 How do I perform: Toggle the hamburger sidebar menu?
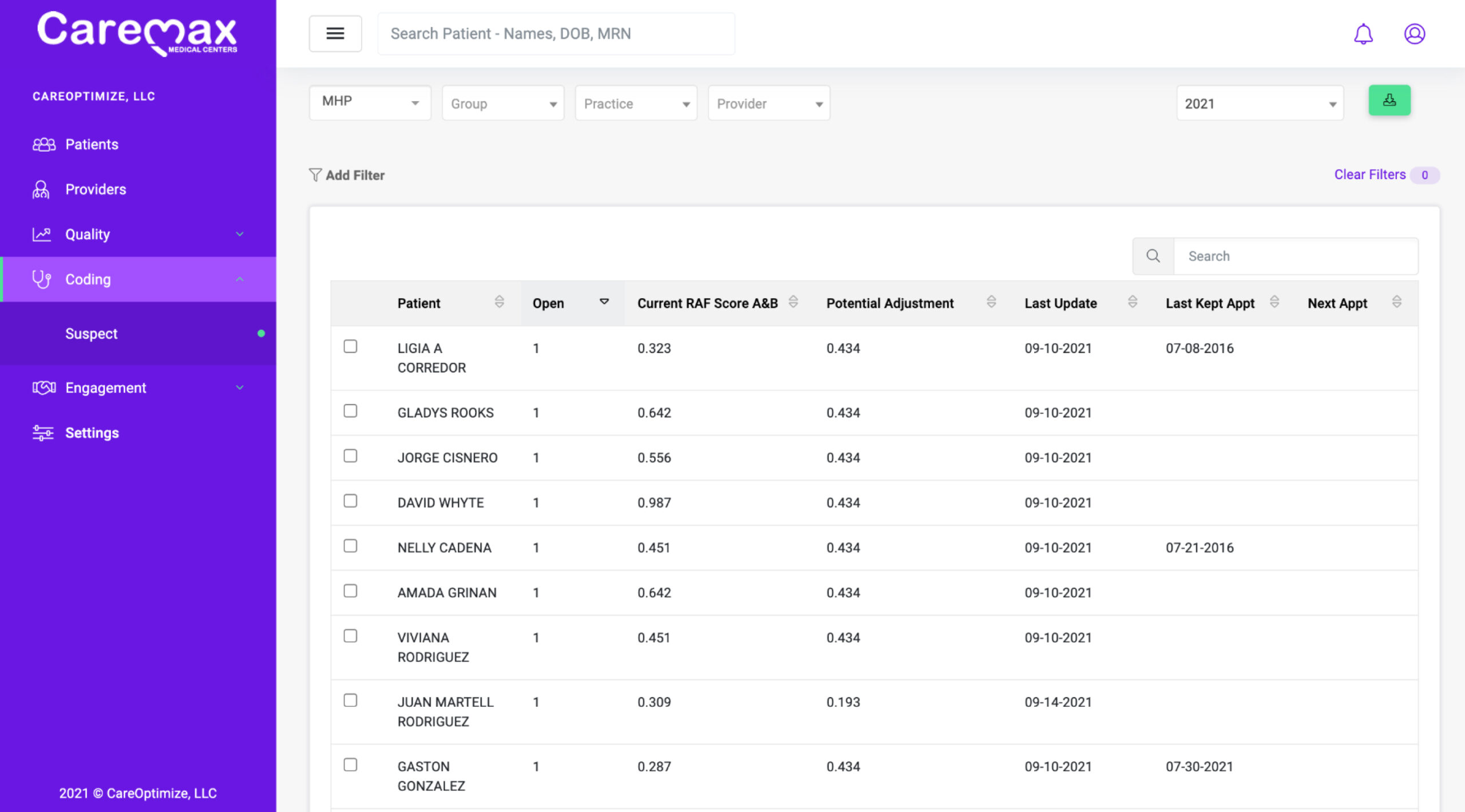tap(335, 34)
